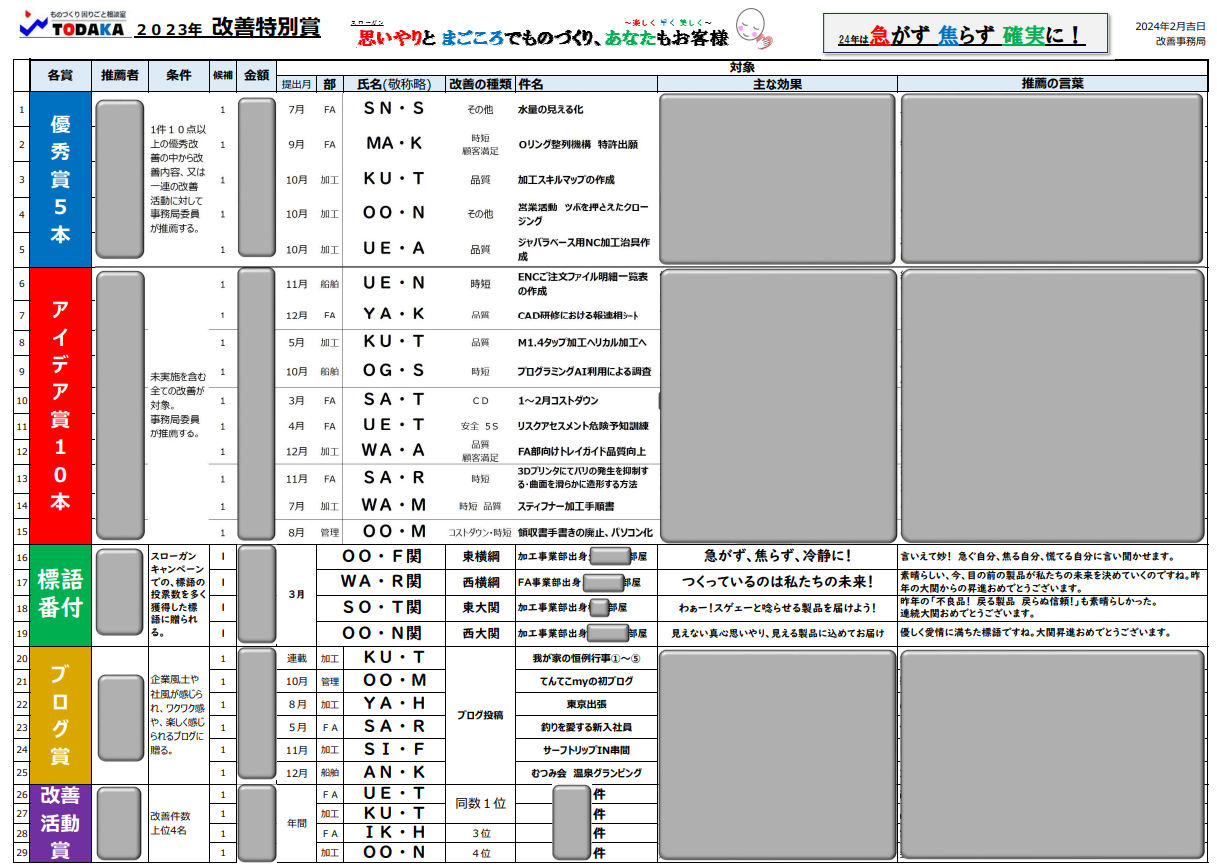Select the name cell WA・R関
Screen dimensions: 1217x868
click(381, 582)
